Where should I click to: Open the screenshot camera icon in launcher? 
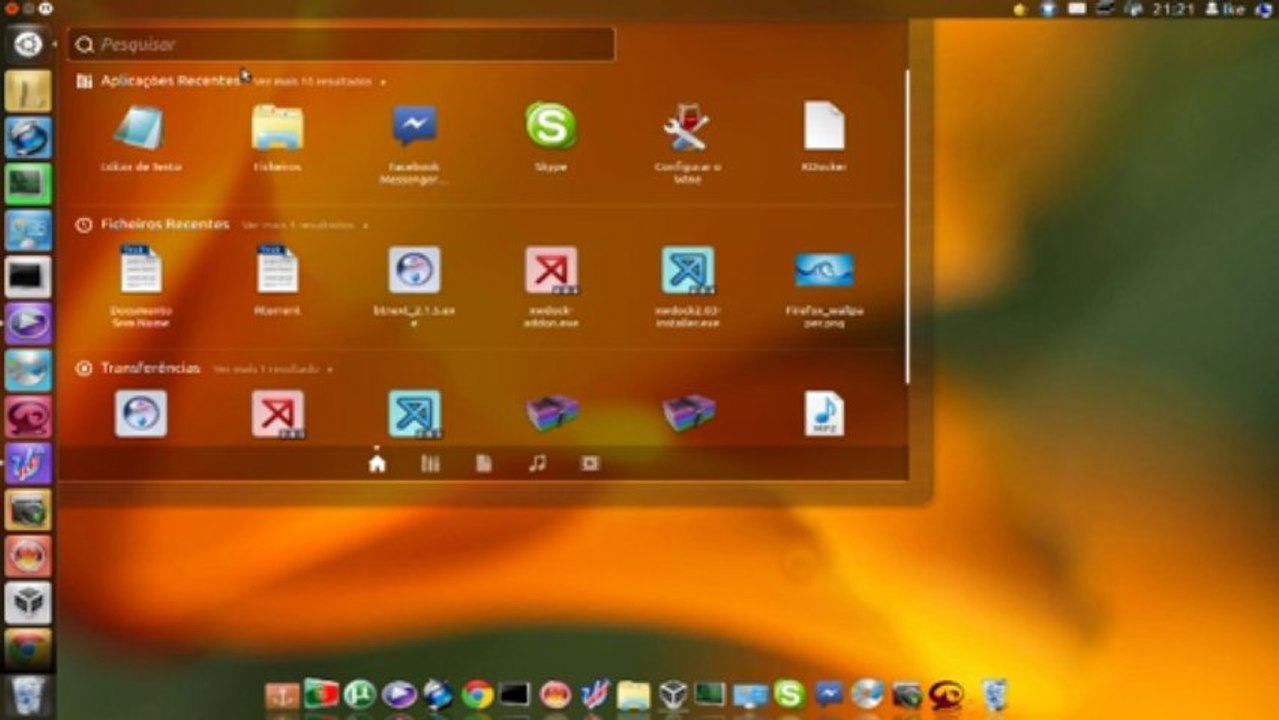(x=28, y=510)
